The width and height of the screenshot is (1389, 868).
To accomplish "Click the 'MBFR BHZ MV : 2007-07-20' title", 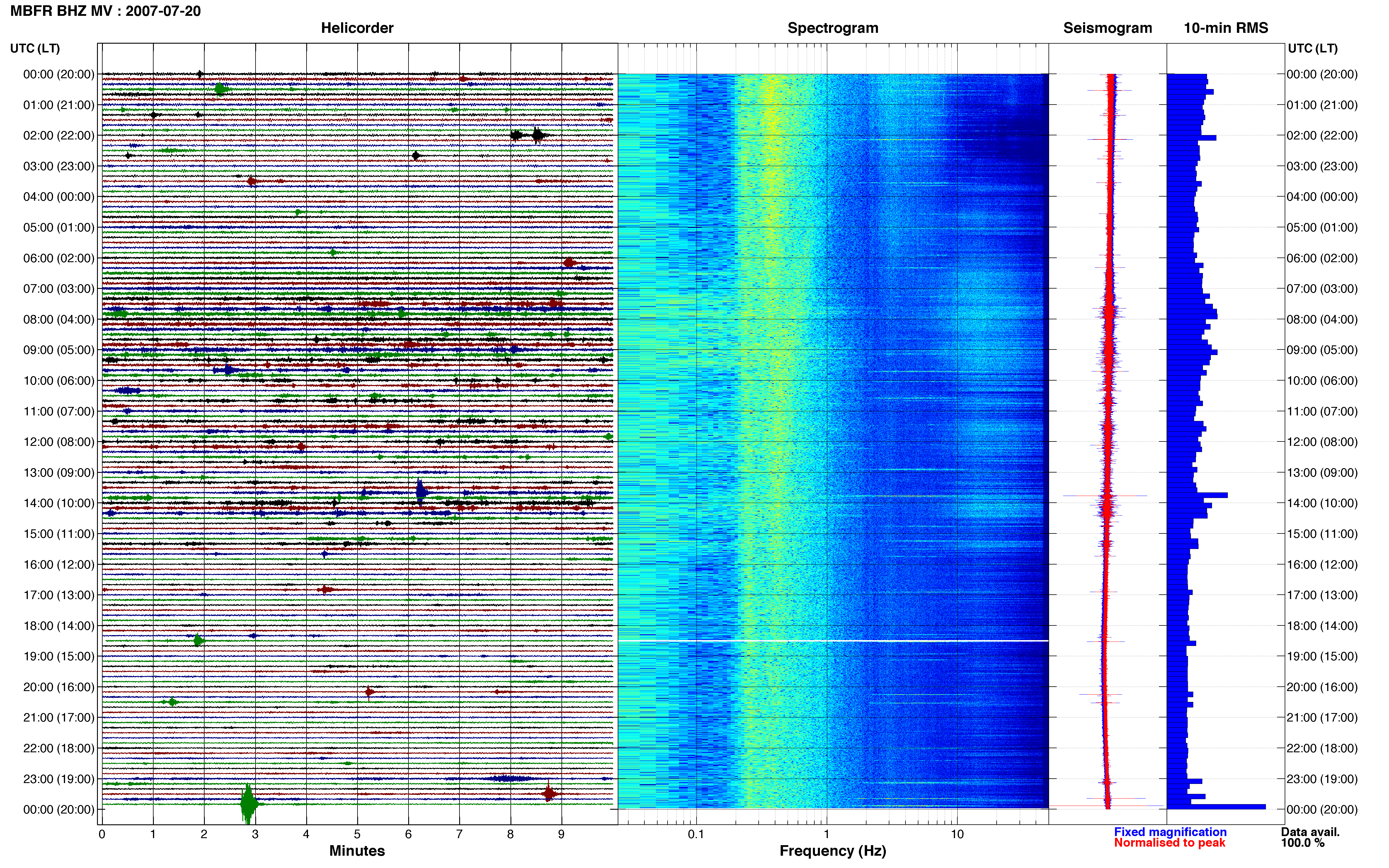I will pos(106,11).
